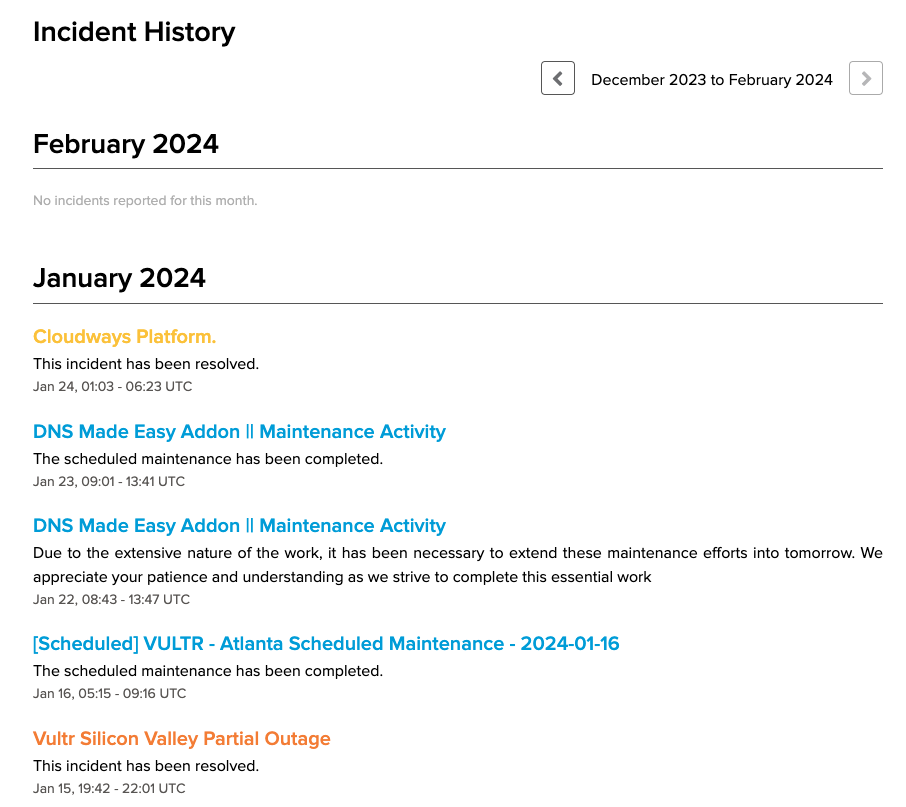This screenshot has height=807, width=906.
Task: Click the 'No incidents reported for this month' text
Action: [x=145, y=201]
